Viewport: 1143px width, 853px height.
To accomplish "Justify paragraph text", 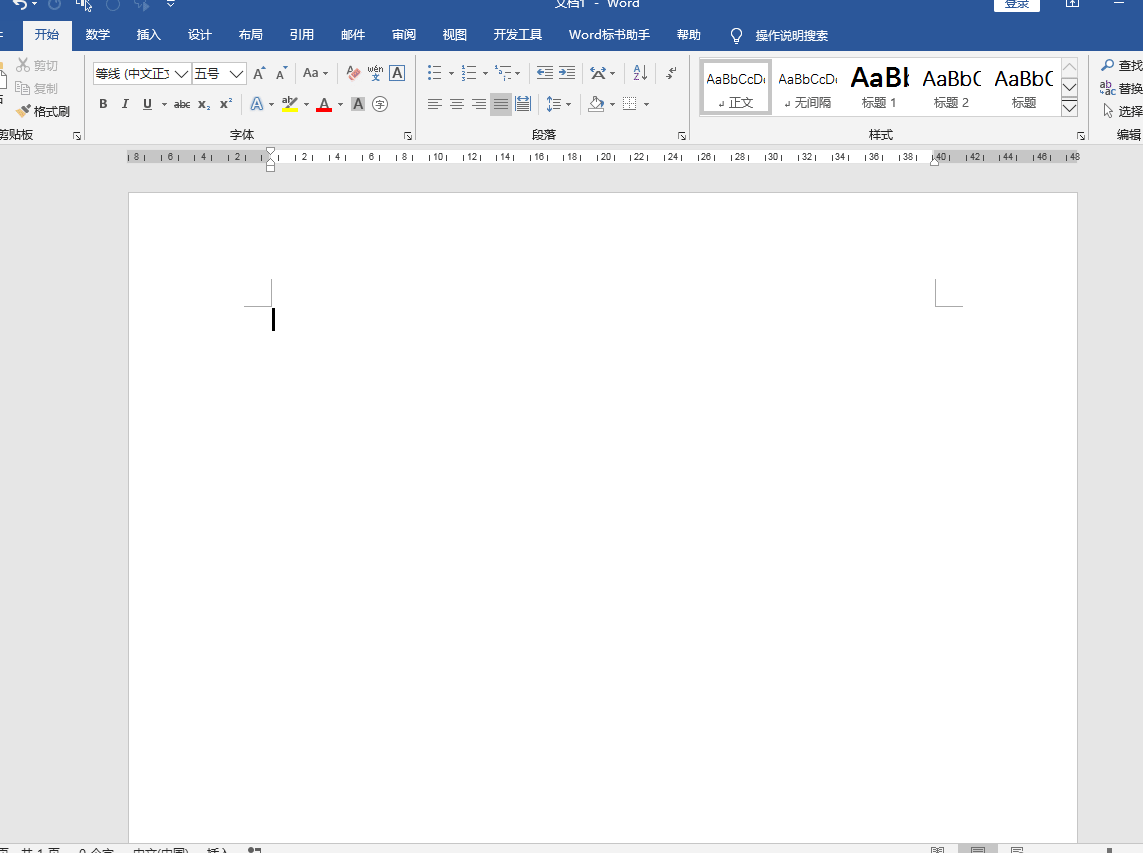I will tap(501, 104).
